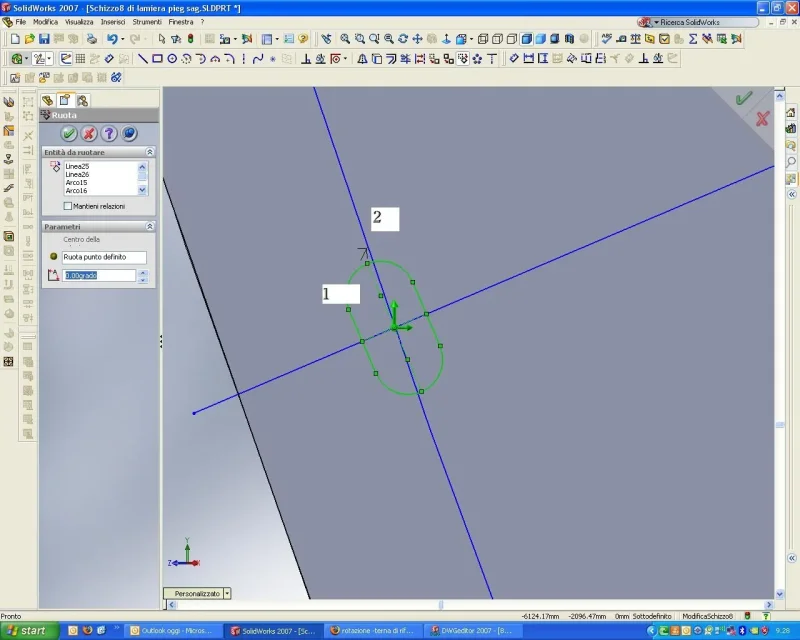The image size is (800, 640).
Task: Open the Undo history dropdown arrow
Action: point(122,39)
